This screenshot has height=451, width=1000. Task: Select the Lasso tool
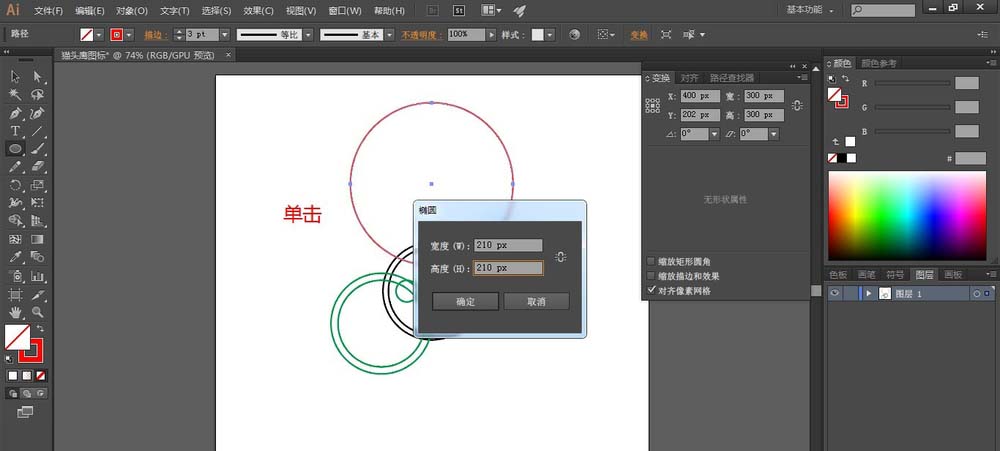[x=38, y=95]
